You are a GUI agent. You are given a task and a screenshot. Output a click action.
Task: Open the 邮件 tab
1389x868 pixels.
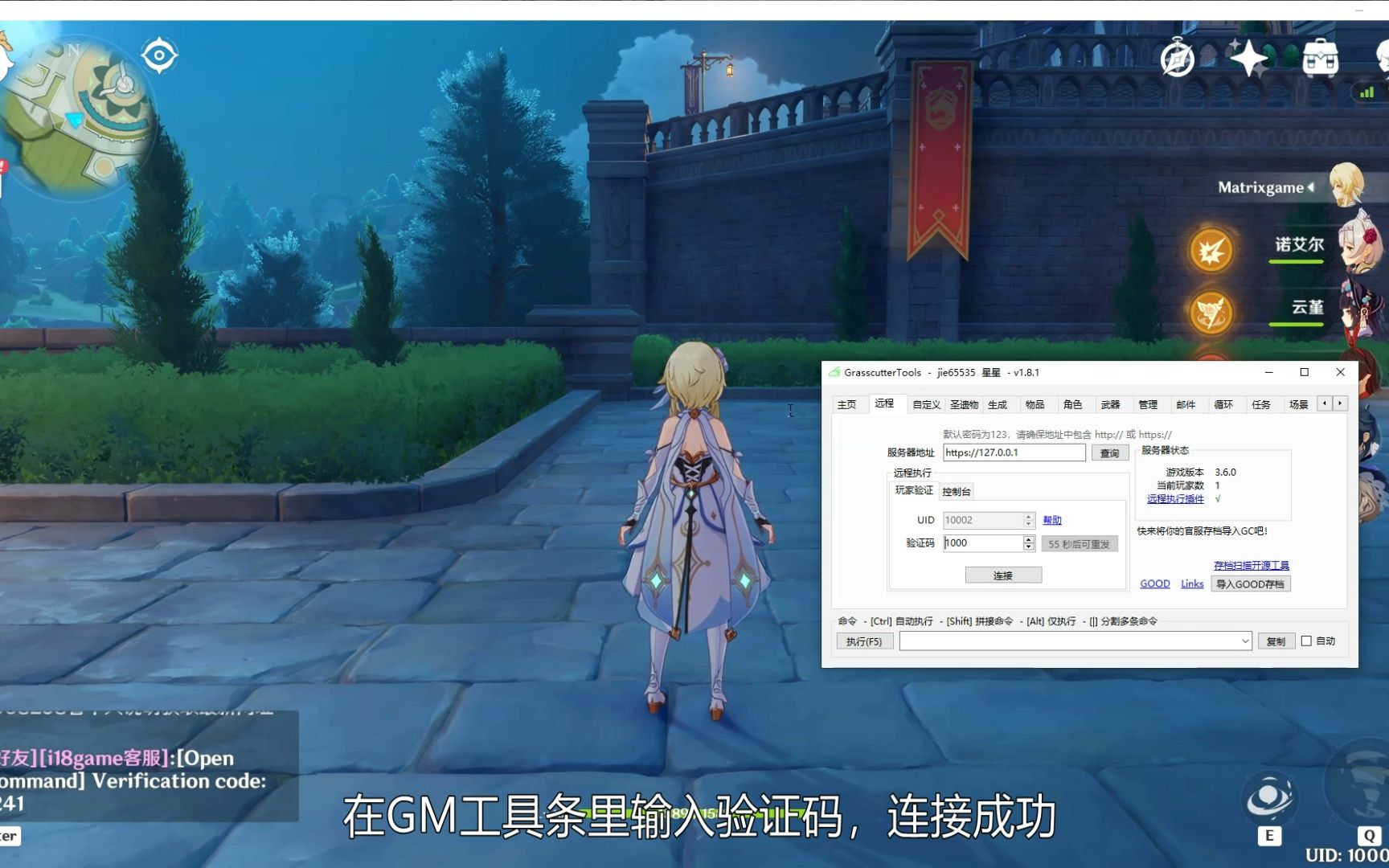coord(1186,405)
